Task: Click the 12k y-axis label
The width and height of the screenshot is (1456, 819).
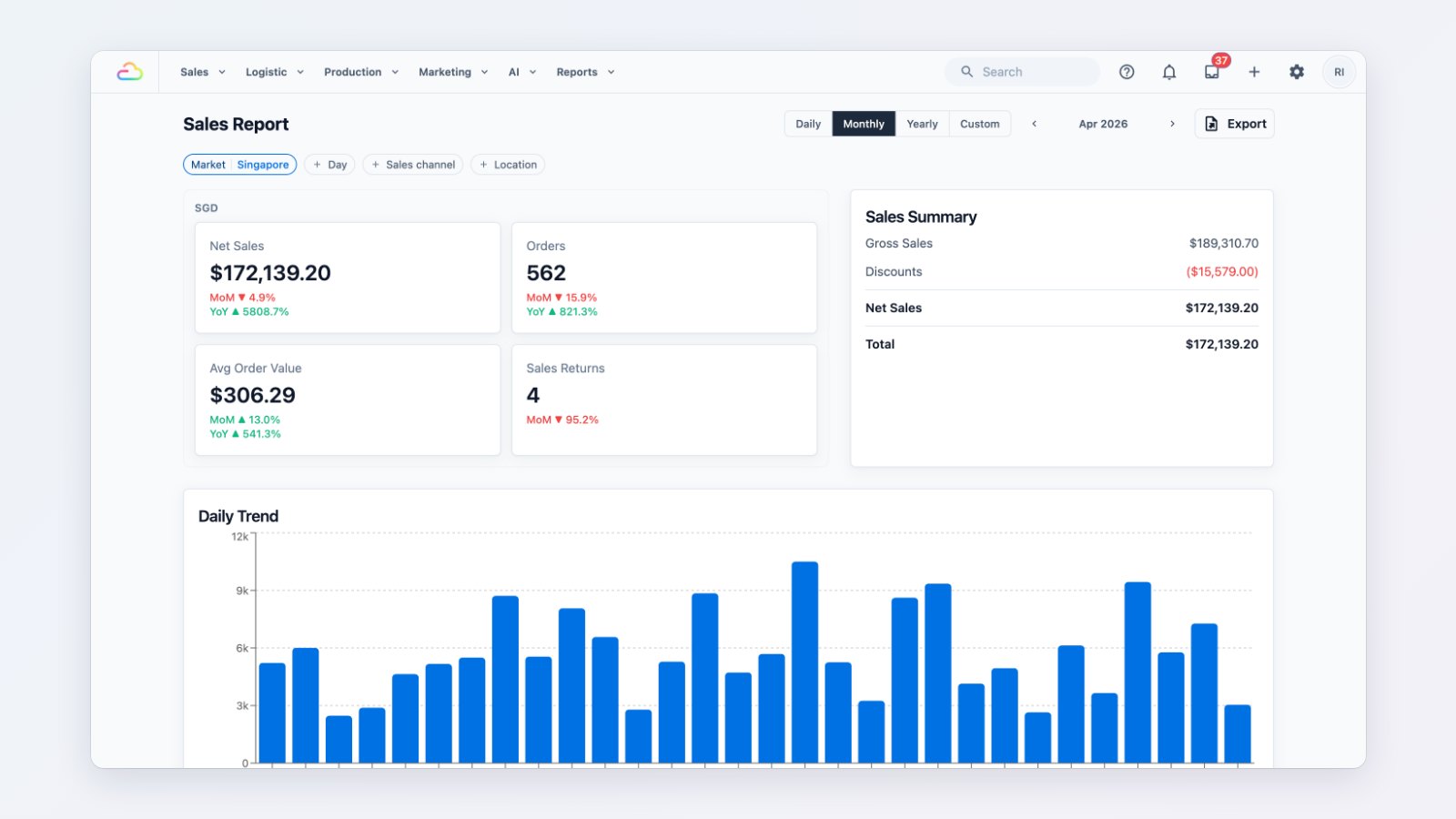Action: [239, 537]
